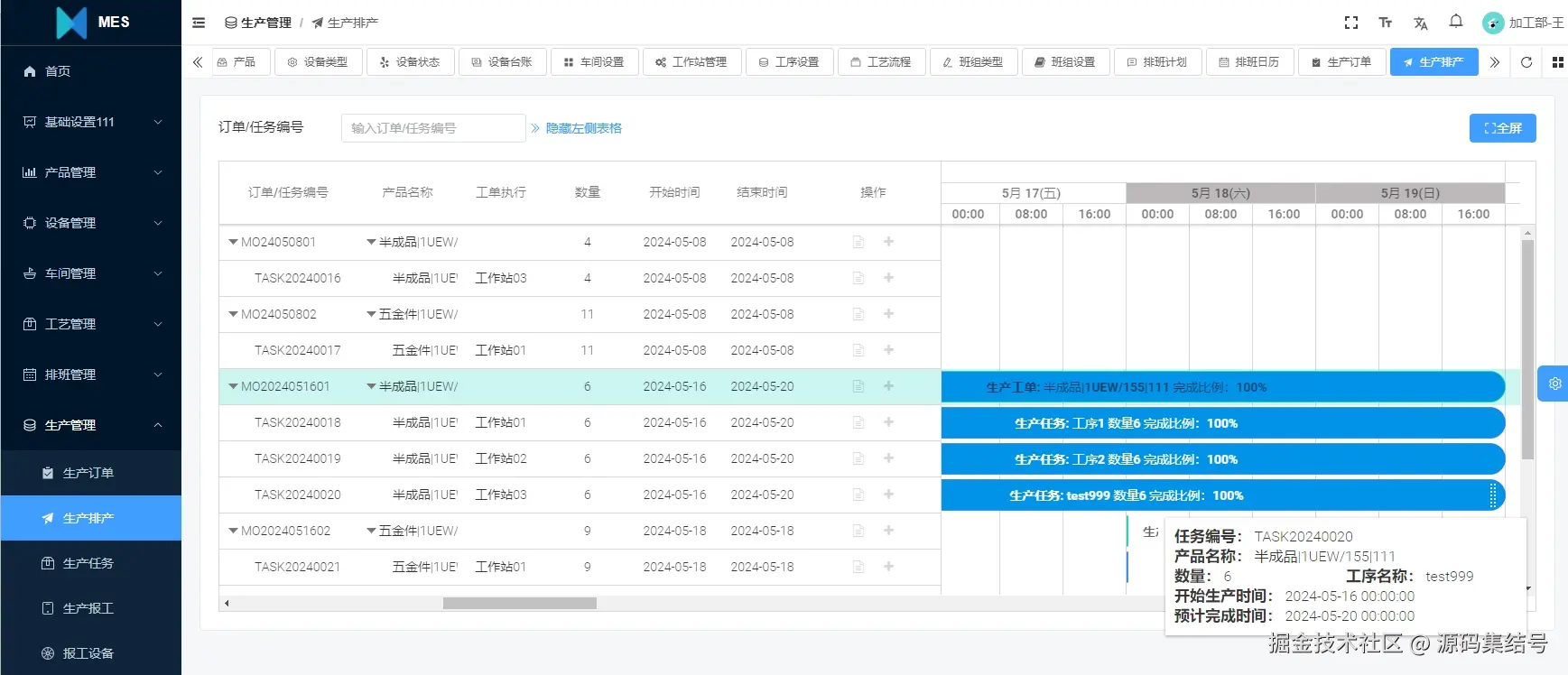
Task: Click the Gantt vertical scrollbar thumb
Action: 1527,350
